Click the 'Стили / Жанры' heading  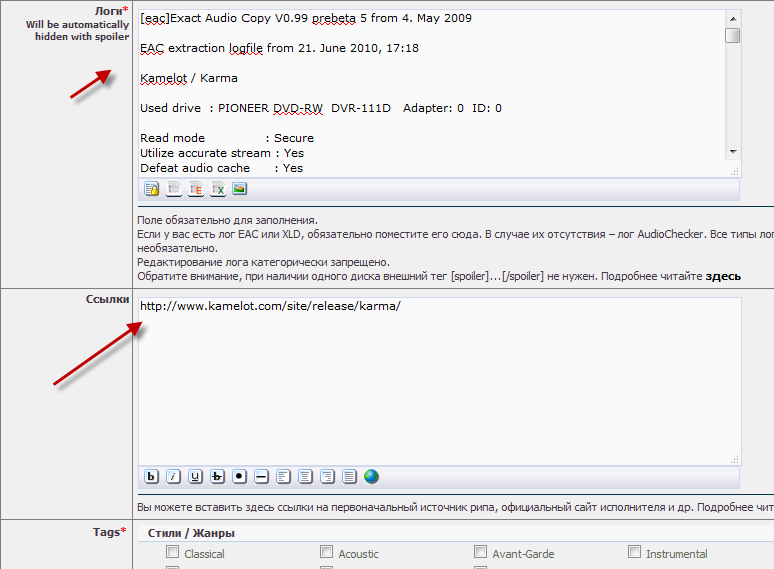[x=191, y=533]
